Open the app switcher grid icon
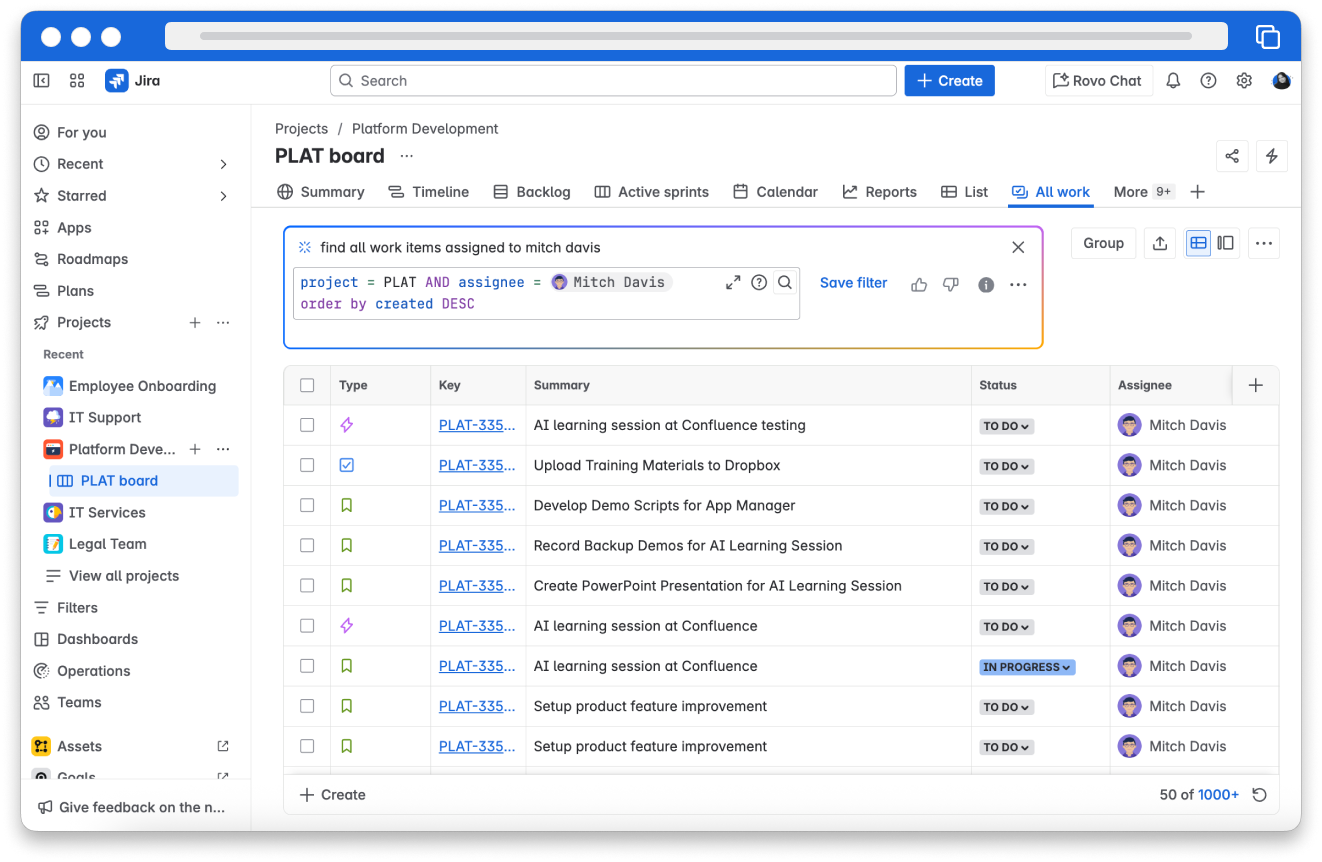1322x862 pixels. click(77, 81)
